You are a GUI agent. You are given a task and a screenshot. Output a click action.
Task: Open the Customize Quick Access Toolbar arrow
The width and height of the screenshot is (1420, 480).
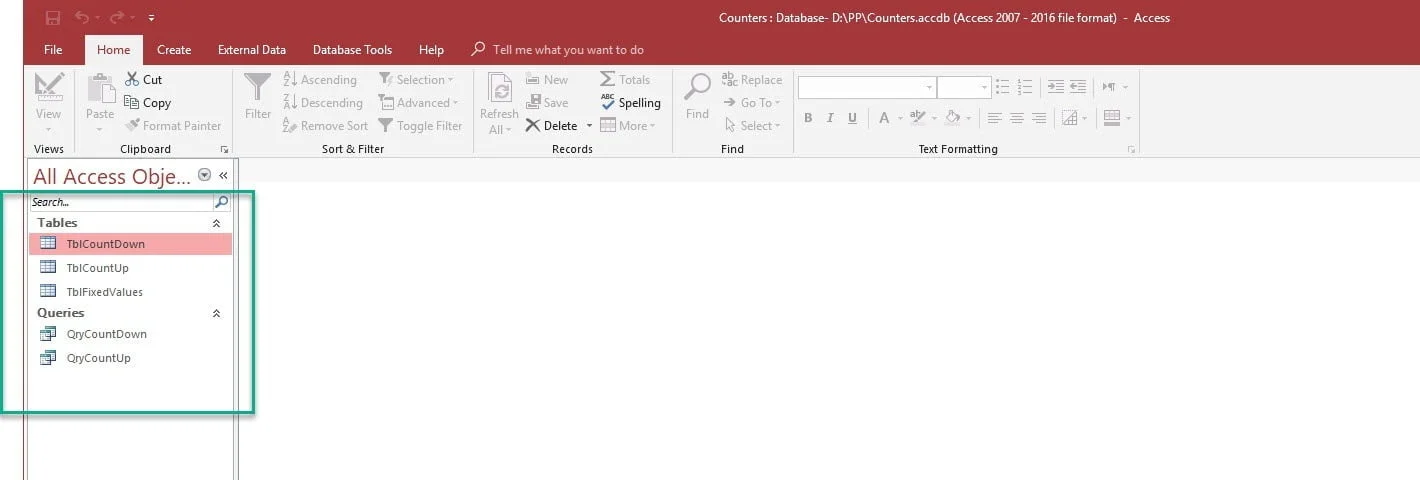pyautogui.click(x=151, y=18)
